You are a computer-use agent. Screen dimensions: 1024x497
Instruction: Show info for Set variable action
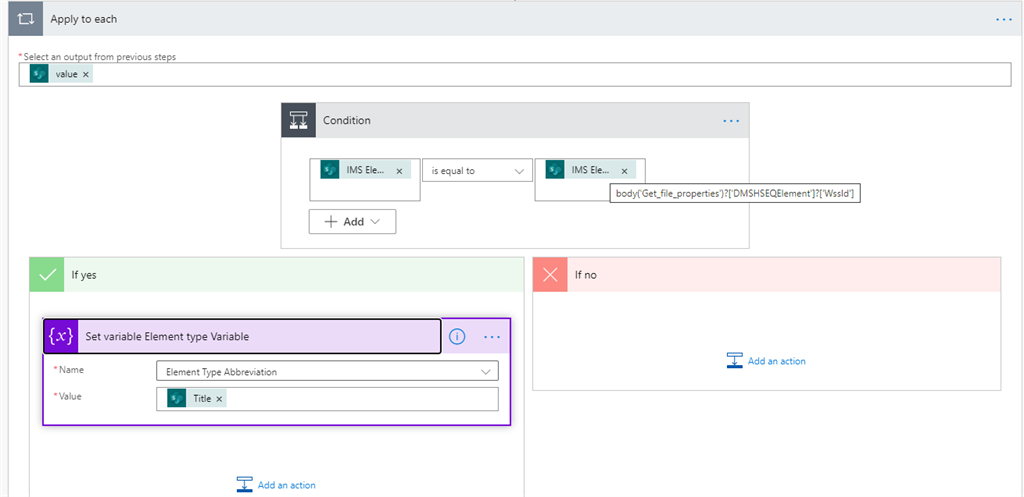click(x=457, y=336)
